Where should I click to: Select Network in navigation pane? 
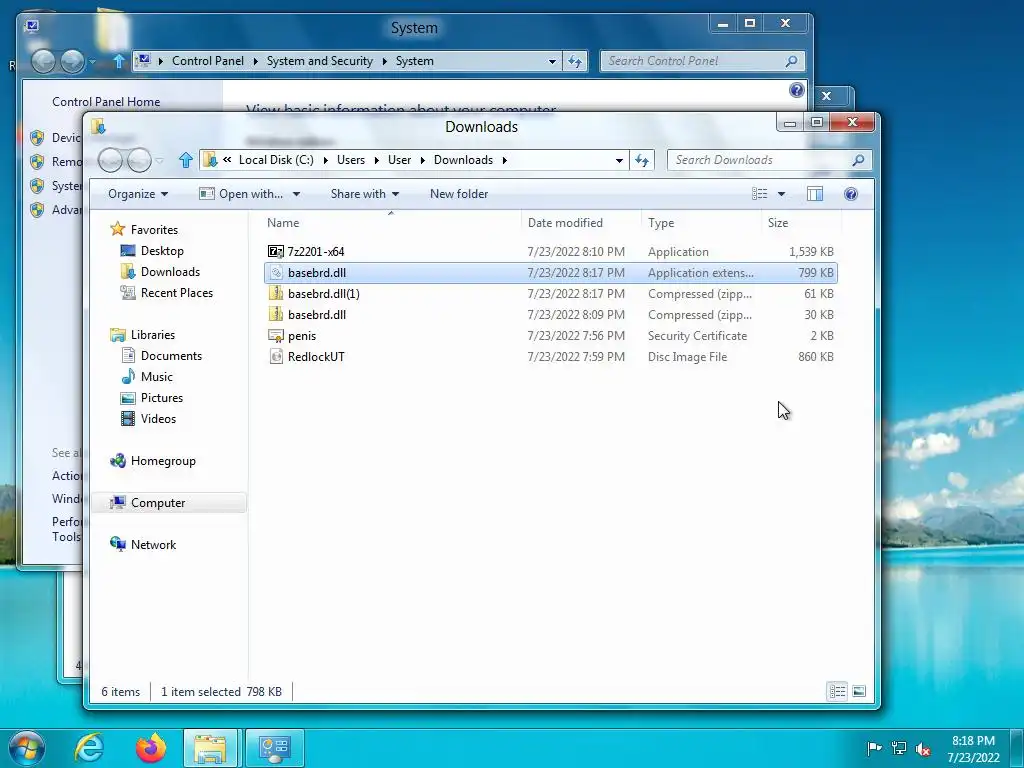[153, 545]
